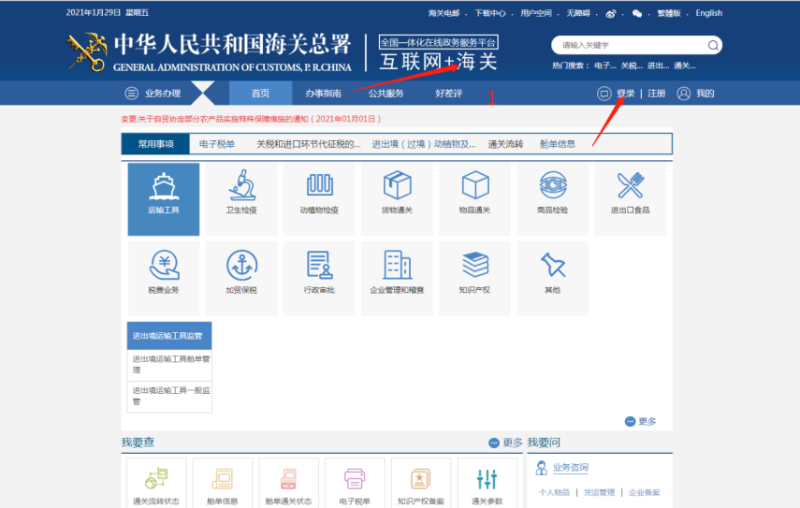Click the keyword search input field
The image size is (800, 508).
tap(628, 45)
